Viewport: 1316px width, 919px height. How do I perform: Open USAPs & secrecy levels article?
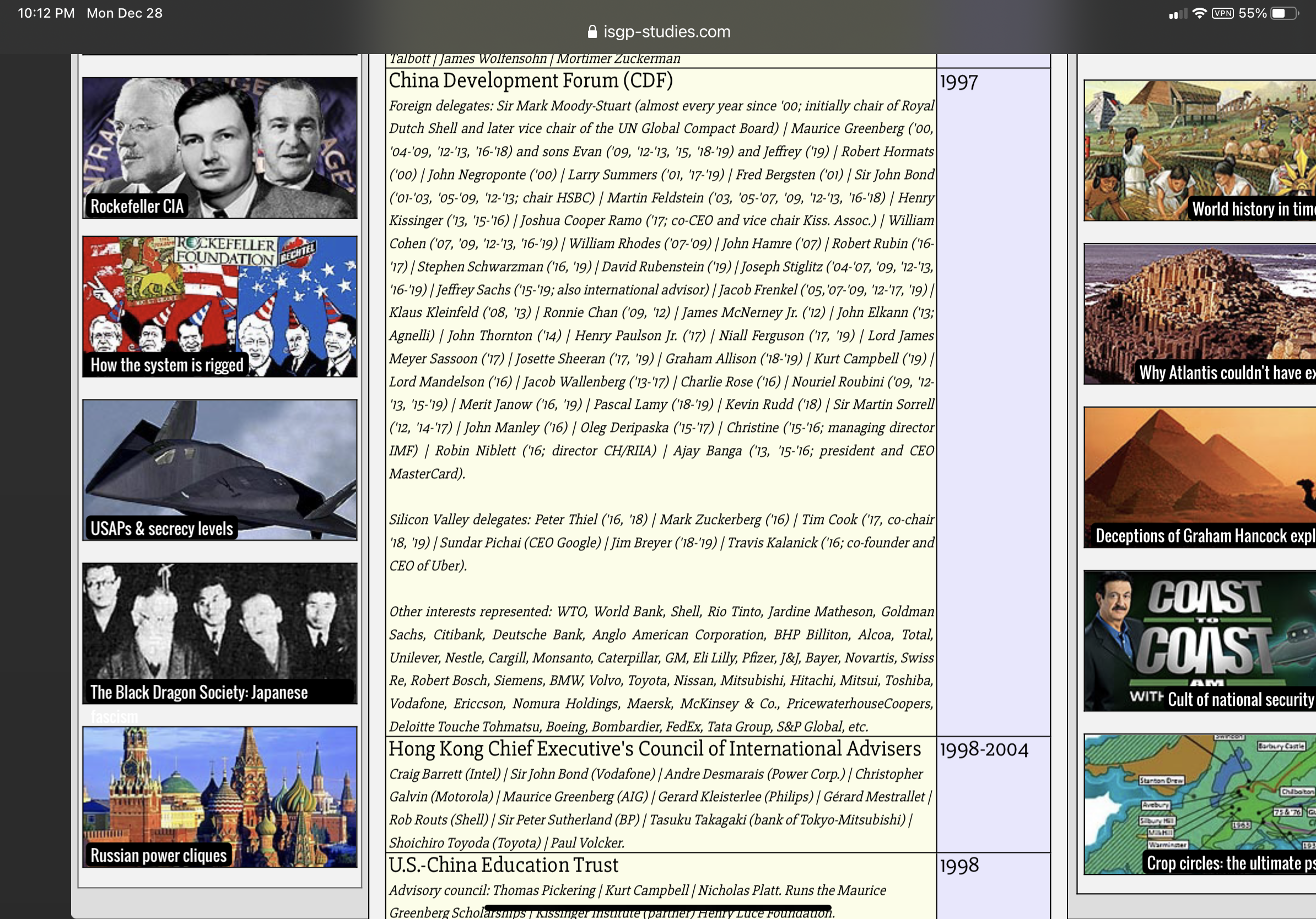pos(219,470)
